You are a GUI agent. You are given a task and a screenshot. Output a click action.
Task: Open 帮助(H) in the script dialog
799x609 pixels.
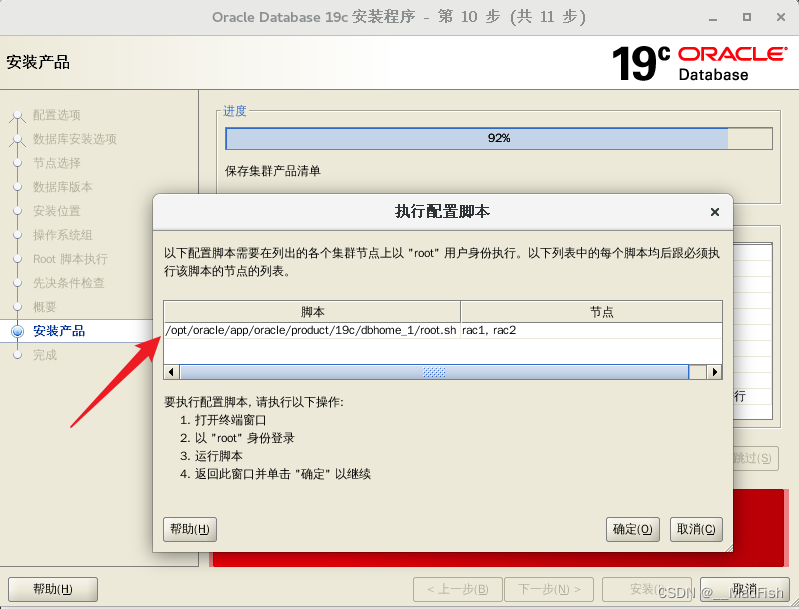[x=190, y=529]
